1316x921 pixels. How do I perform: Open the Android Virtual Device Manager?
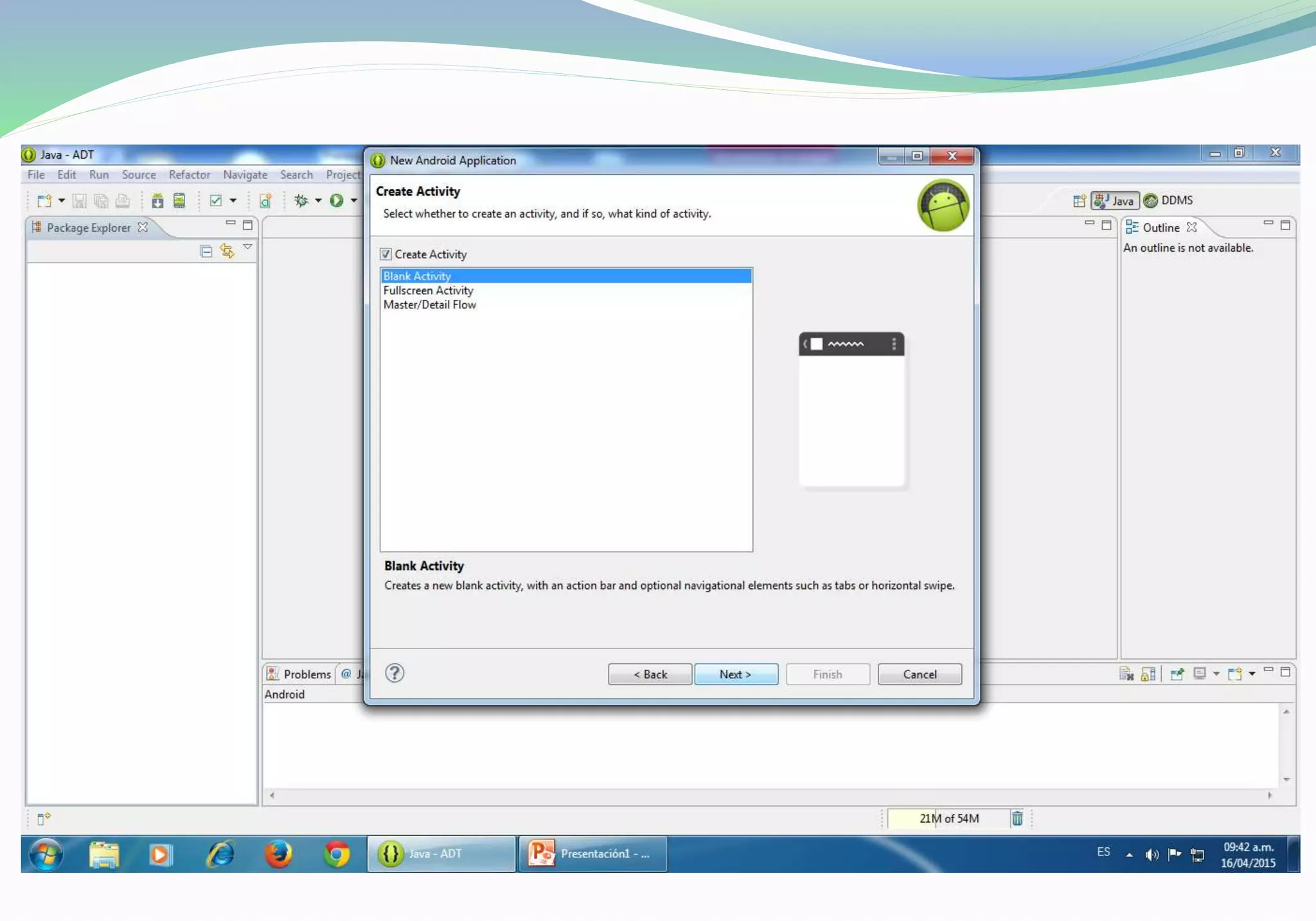pos(179,201)
